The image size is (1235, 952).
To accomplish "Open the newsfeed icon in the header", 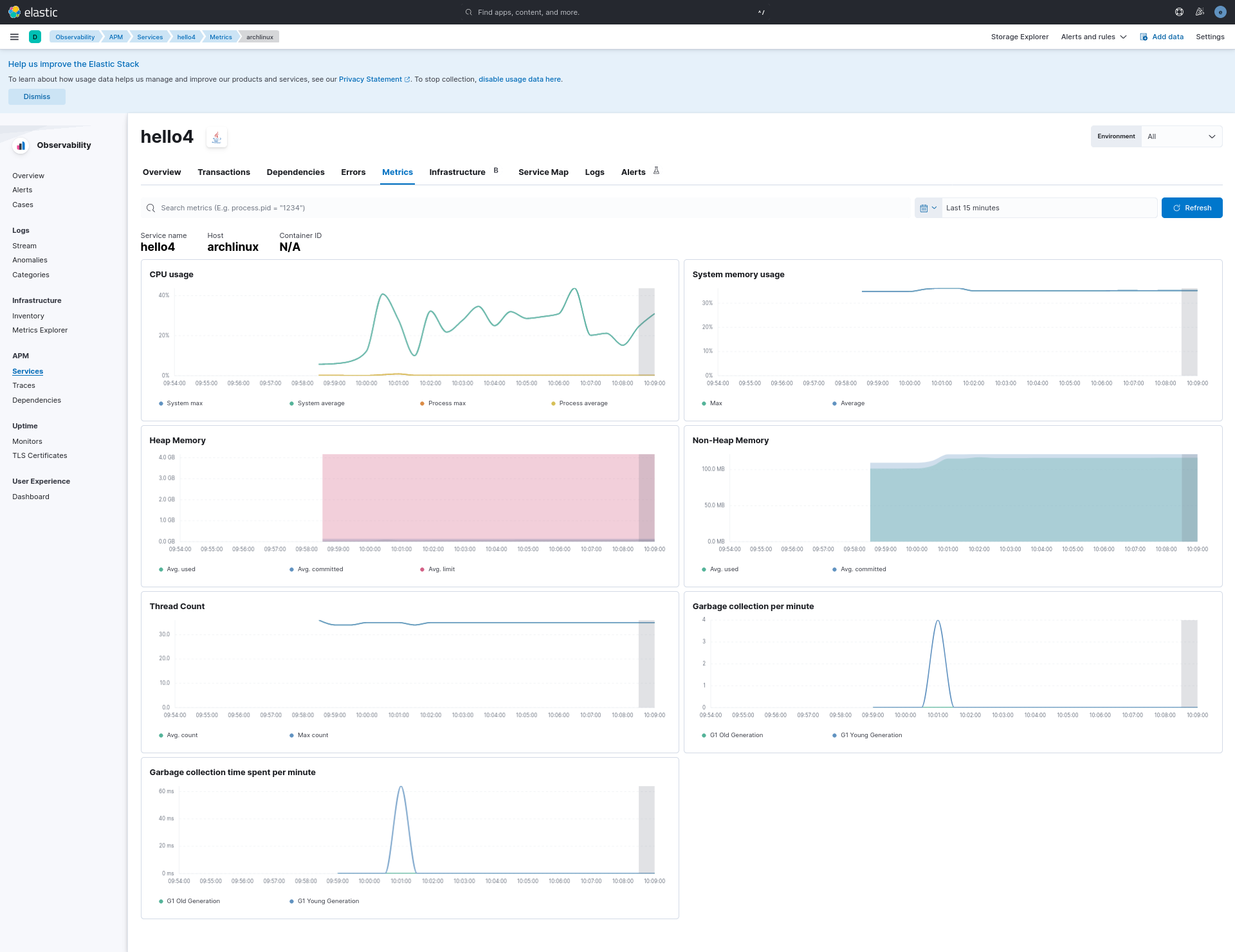I will point(1200,12).
